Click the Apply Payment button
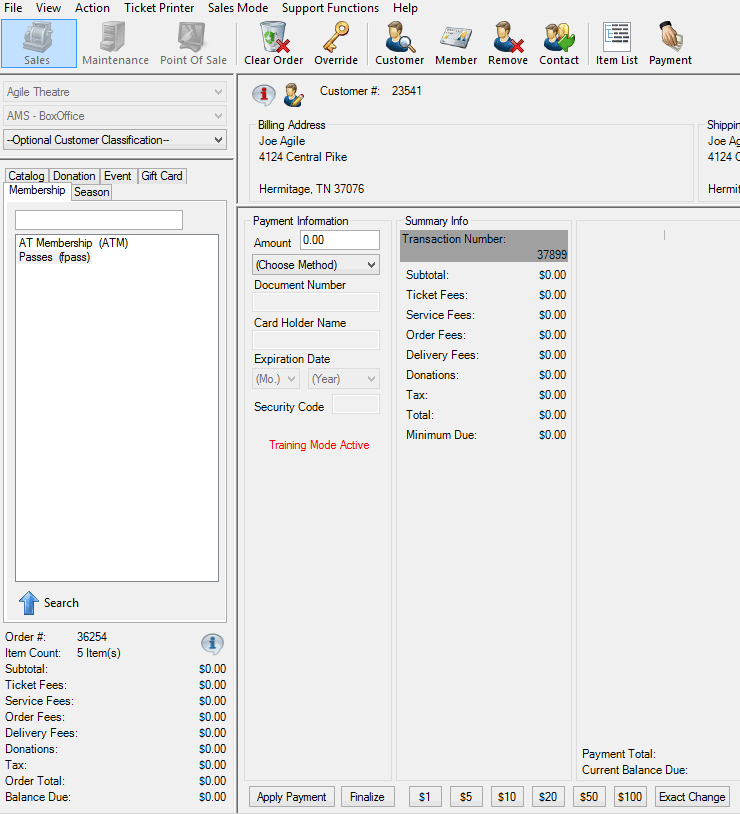This screenshot has width=740, height=814. [291, 797]
